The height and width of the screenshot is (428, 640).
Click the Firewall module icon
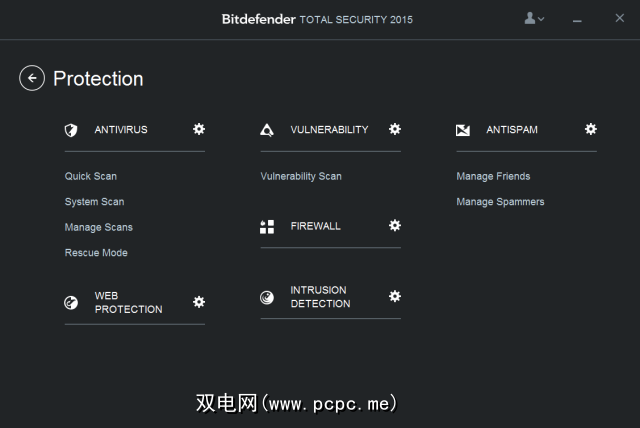pyautogui.click(x=267, y=227)
